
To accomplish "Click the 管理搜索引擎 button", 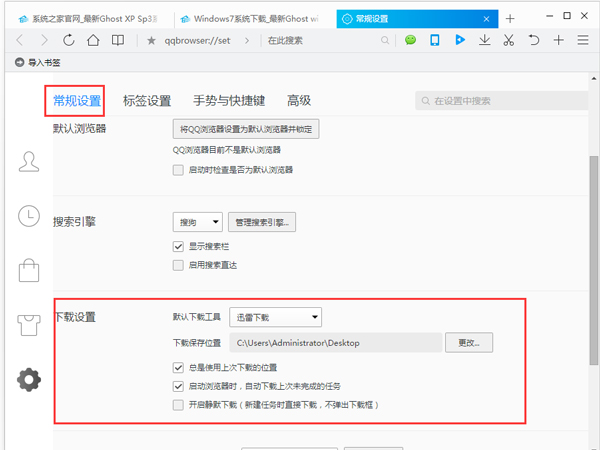I will (x=262, y=222).
